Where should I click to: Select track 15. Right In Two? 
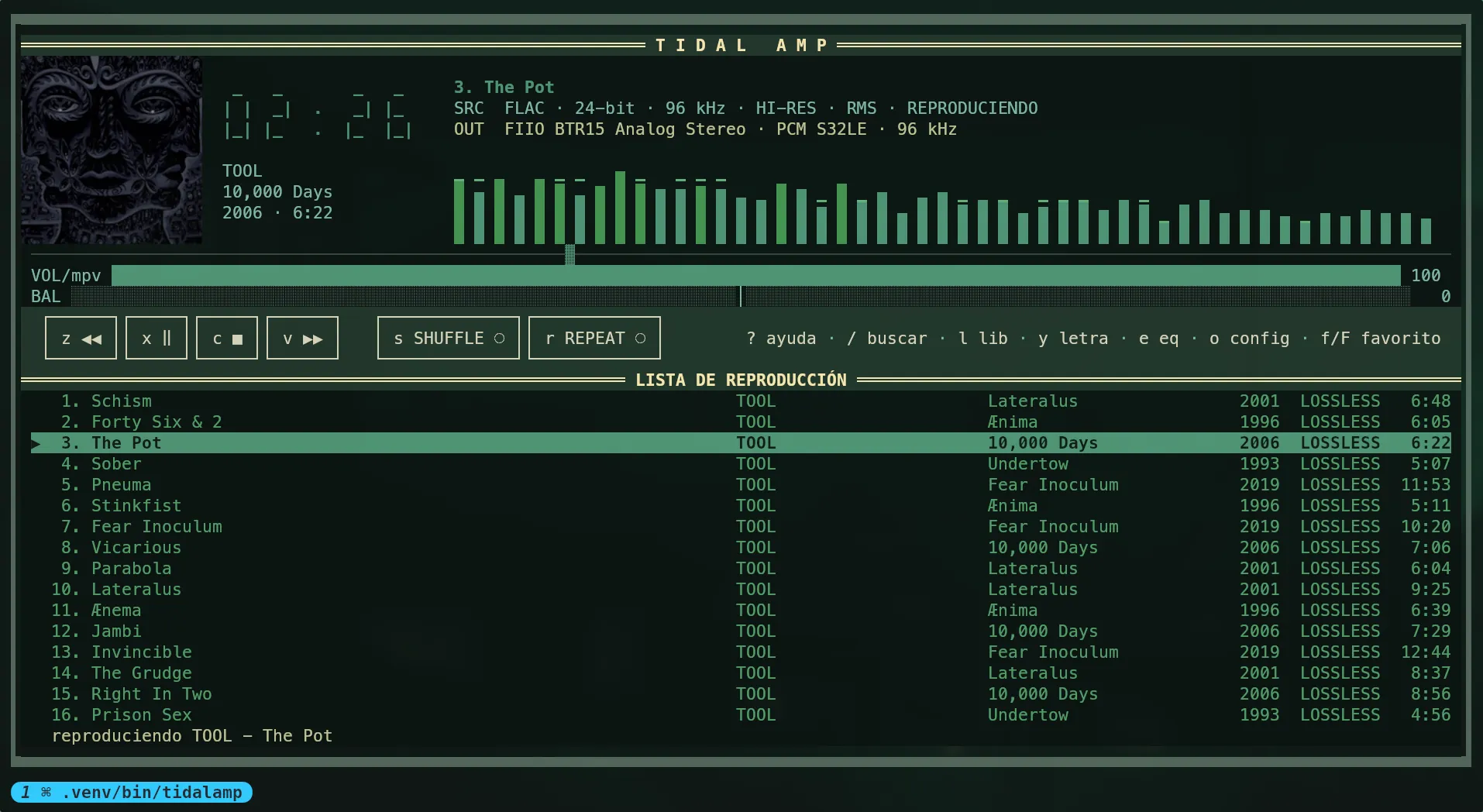click(741, 693)
